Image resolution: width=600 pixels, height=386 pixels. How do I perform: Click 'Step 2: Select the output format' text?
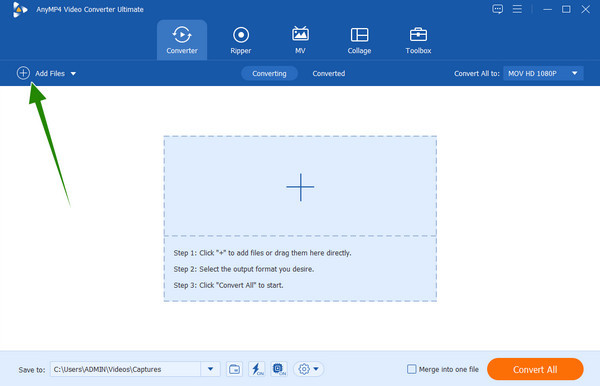pyautogui.click(x=244, y=269)
